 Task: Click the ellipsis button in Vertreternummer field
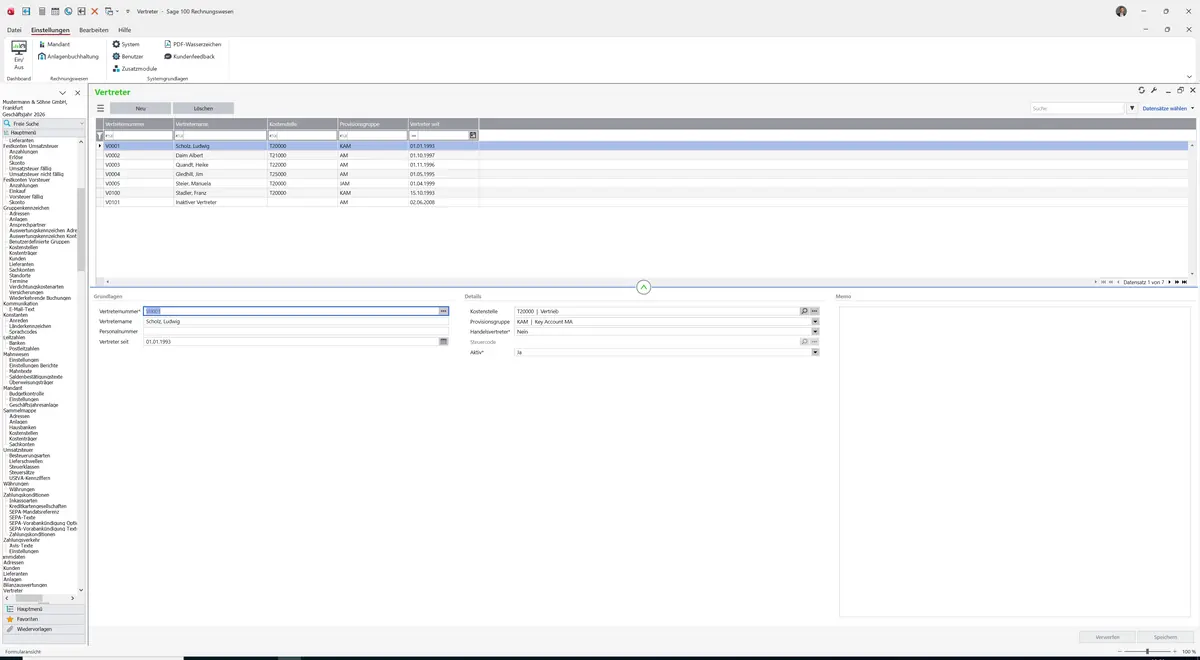click(443, 311)
